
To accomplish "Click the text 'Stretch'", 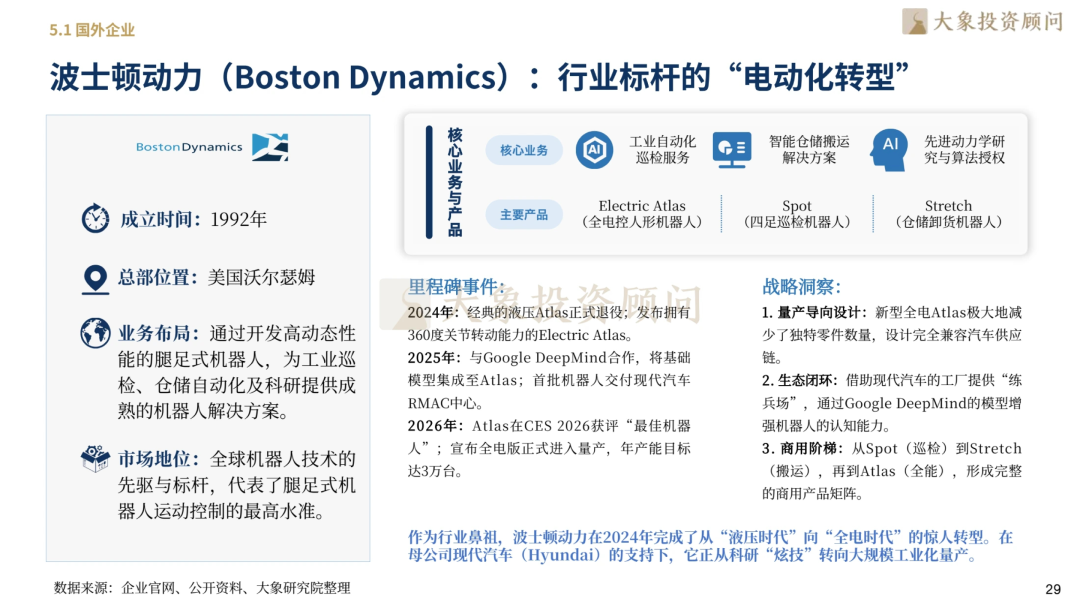I will point(948,206).
